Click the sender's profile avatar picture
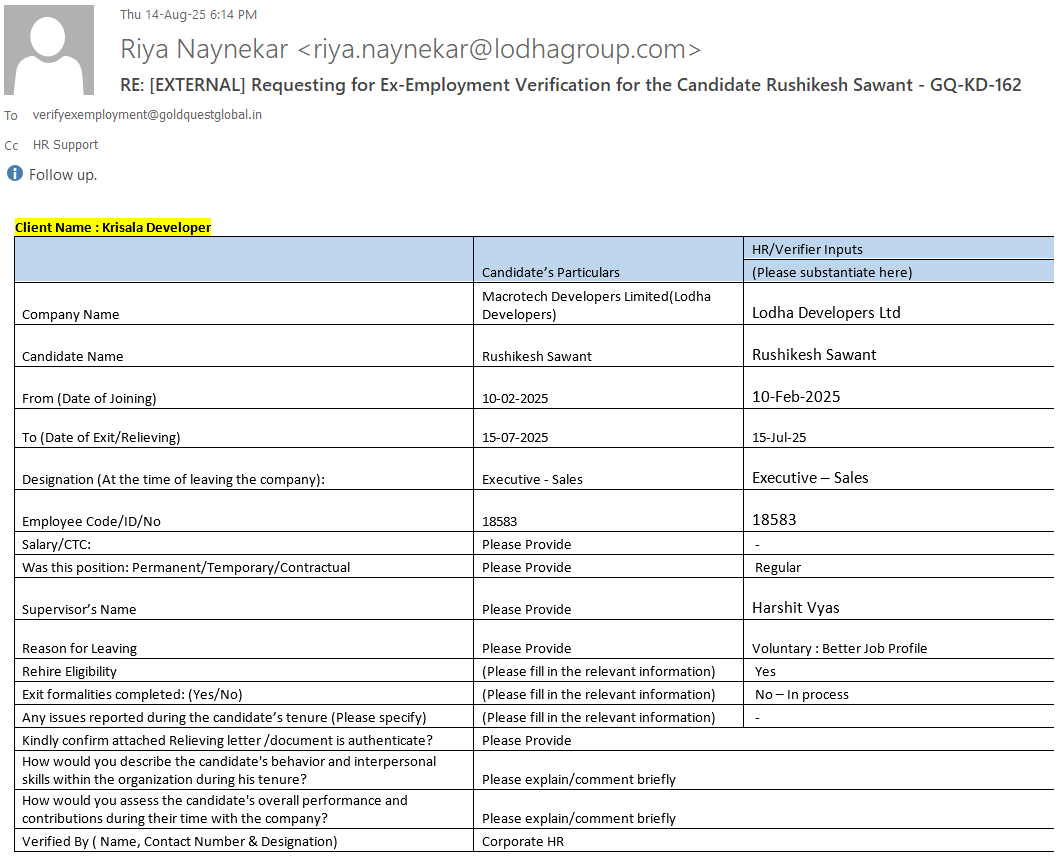Image resolution: width=1057 pixels, height=862 pixels. tap(49, 50)
